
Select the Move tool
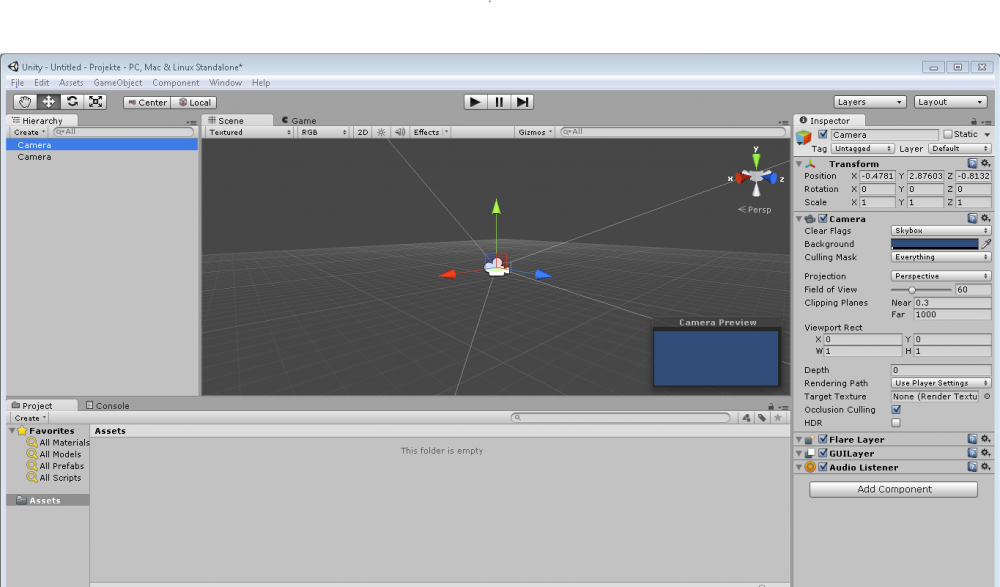(49, 102)
